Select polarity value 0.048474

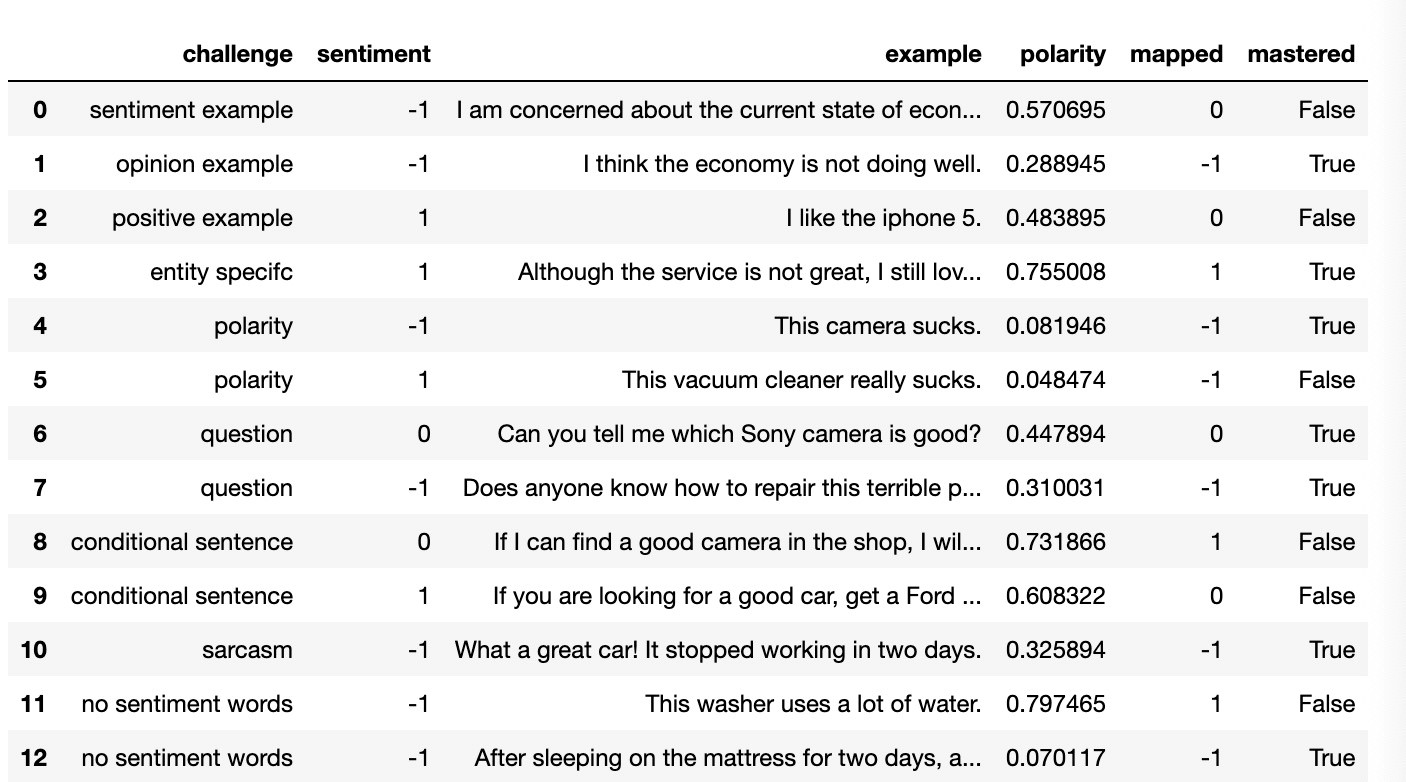(1055, 380)
